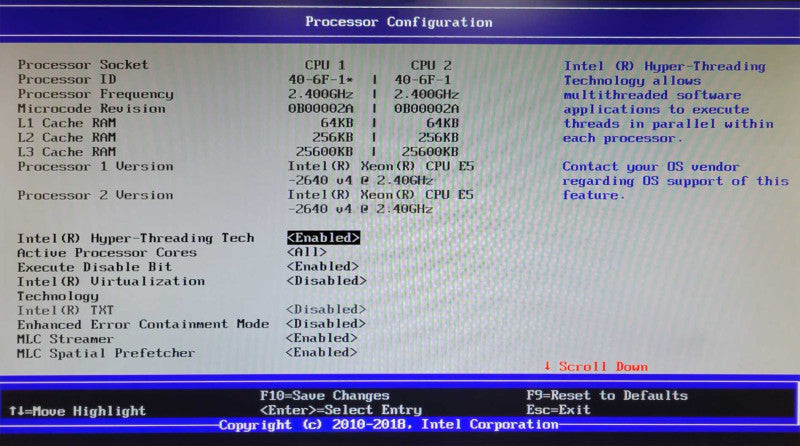Click the L3 Cache RAM label
The height and width of the screenshot is (446, 800).
(x=67, y=152)
